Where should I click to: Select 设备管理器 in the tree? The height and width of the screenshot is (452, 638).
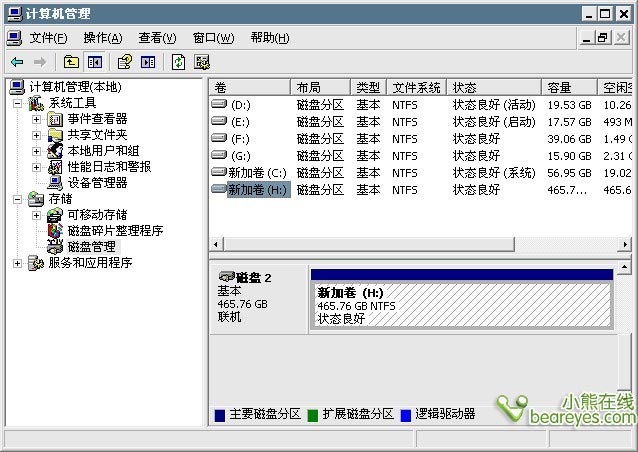coord(97,183)
